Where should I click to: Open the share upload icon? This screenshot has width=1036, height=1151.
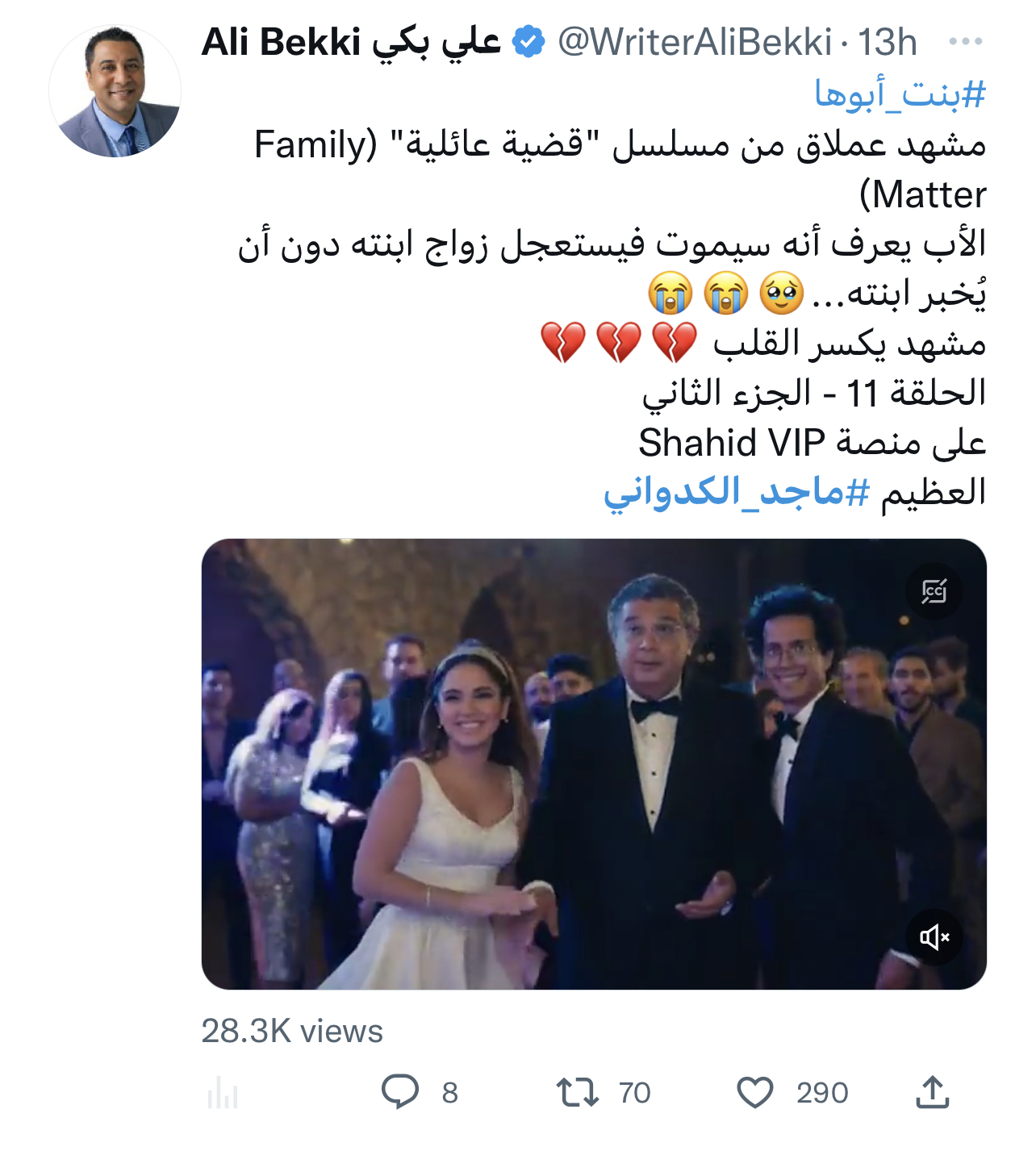point(932,1092)
